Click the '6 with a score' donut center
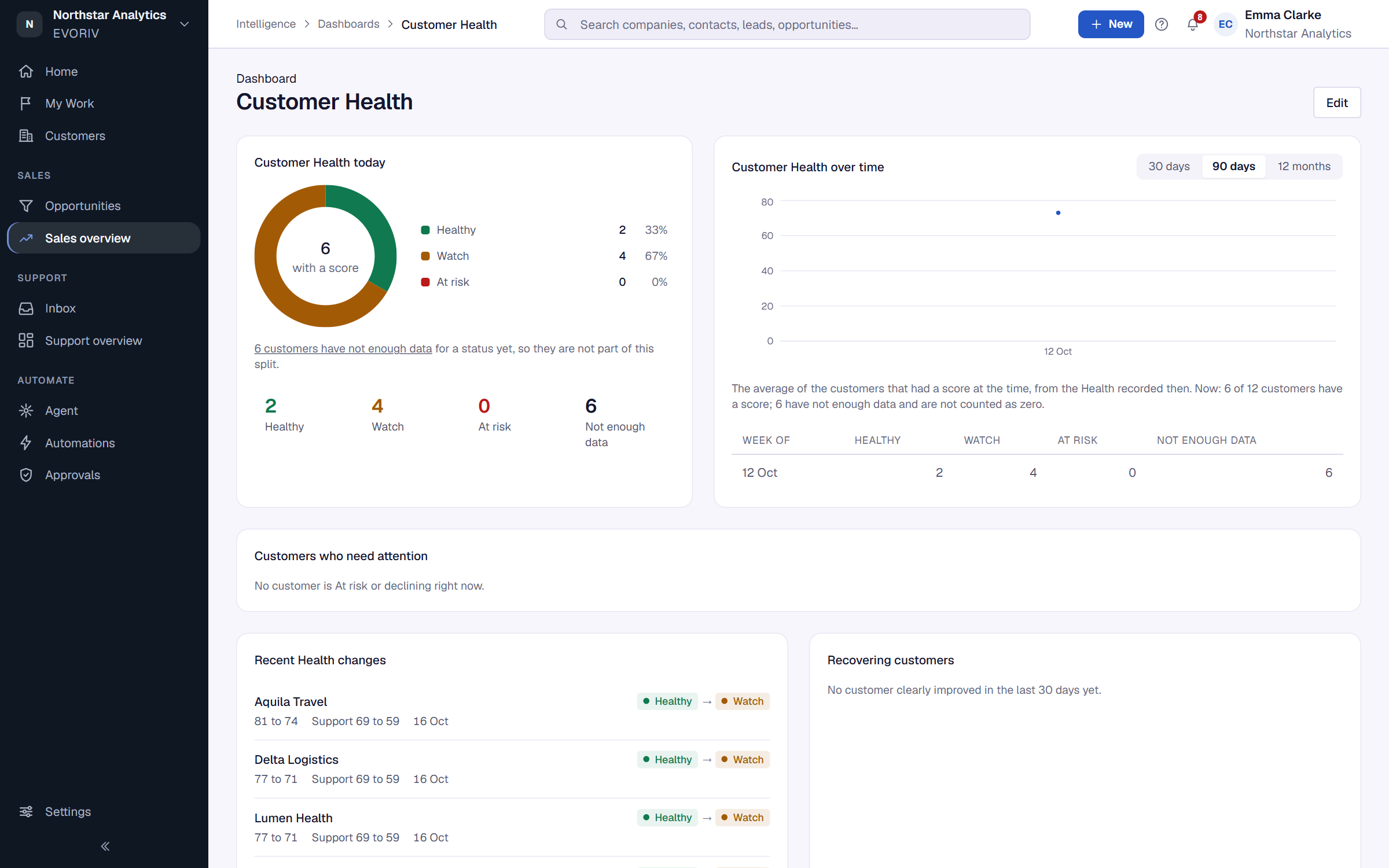The width and height of the screenshot is (1389, 868). coord(325,257)
